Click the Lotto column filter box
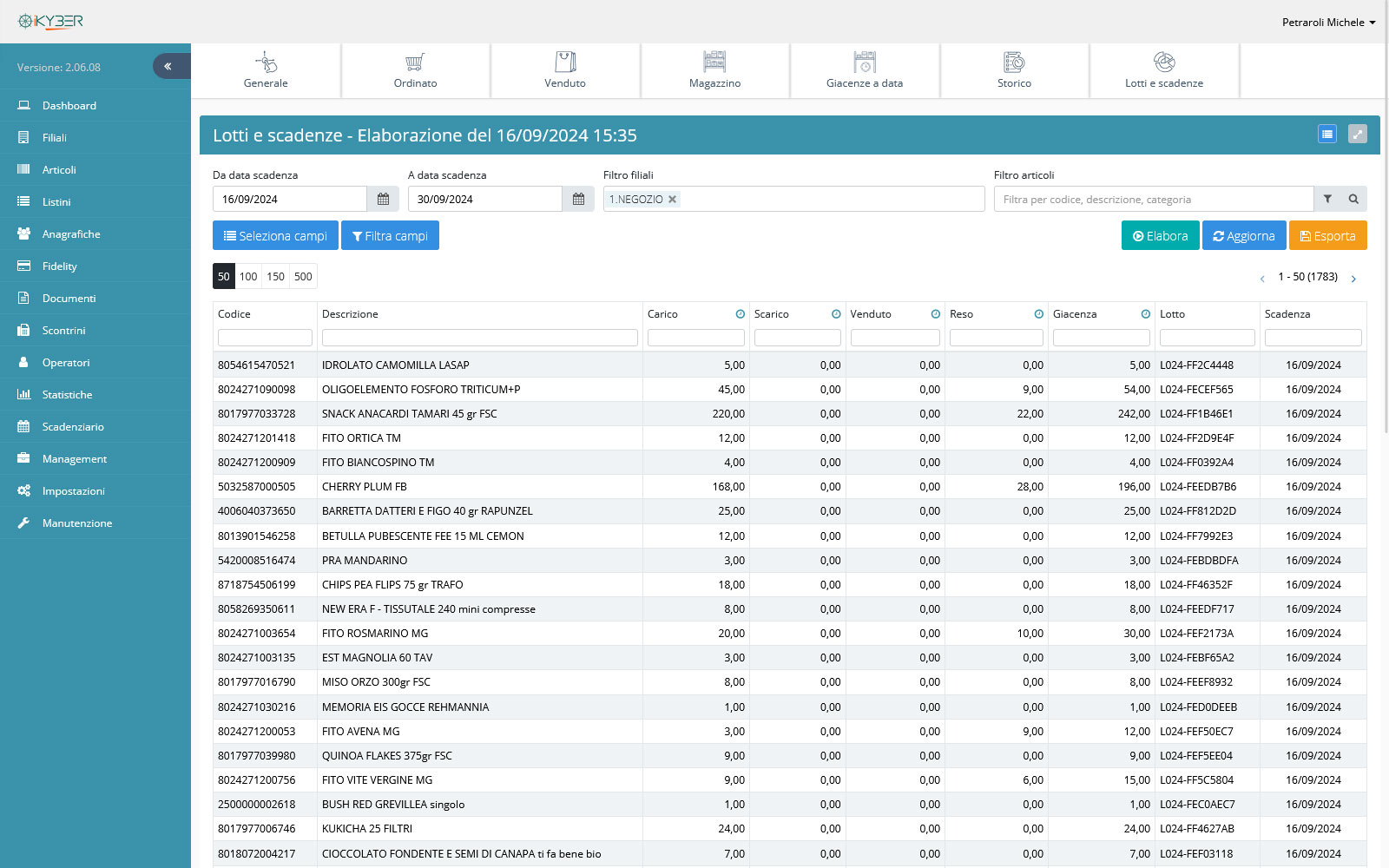 click(x=1208, y=338)
